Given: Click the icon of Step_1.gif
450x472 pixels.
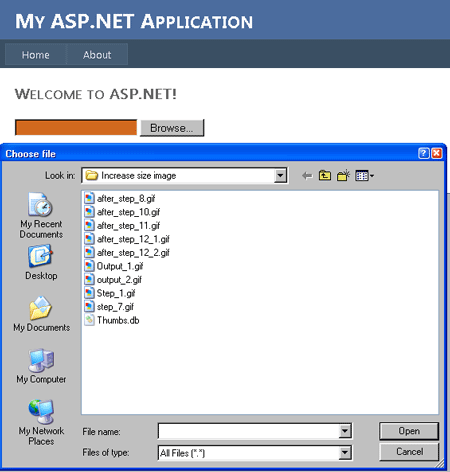Looking at the screenshot, I should click(89, 293).
